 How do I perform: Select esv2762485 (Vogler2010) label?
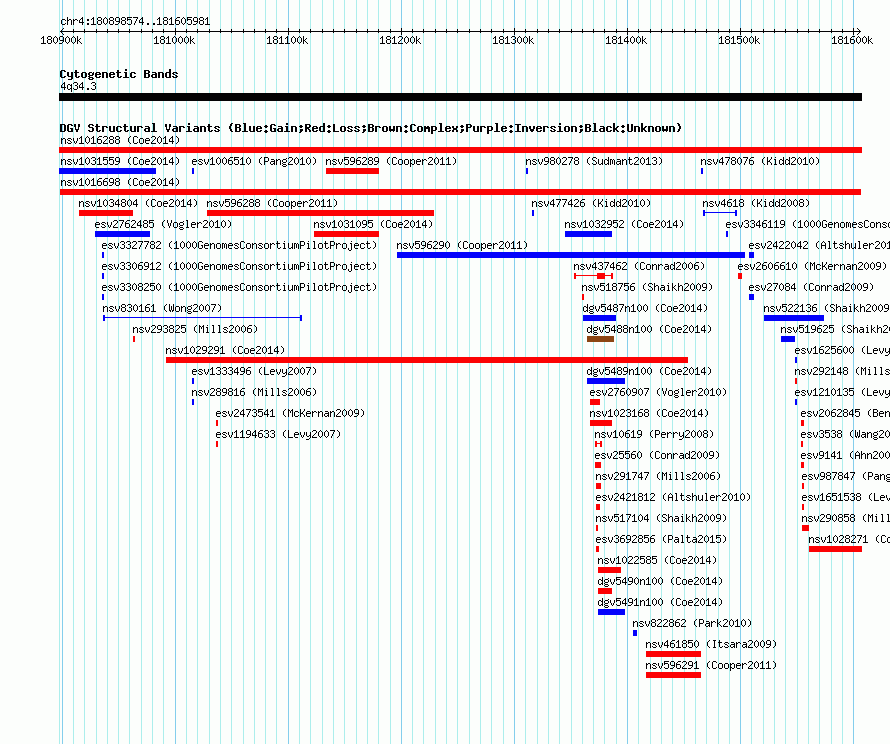(x=163, y=224)
